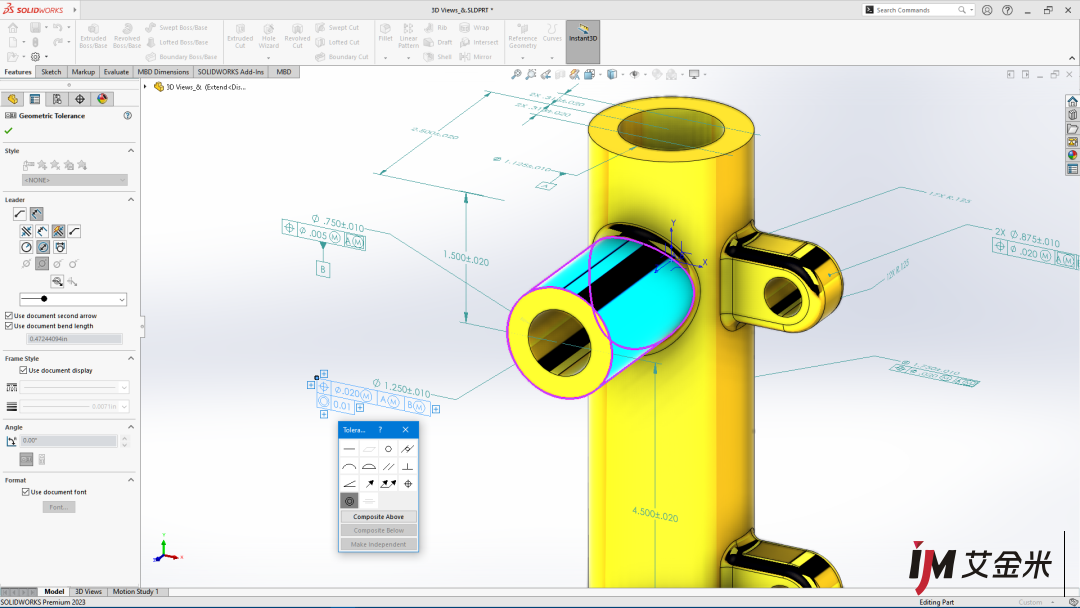The height and width of the screenshot is (608, 1080).
Task: Confirm Geometric Tolerance with green checkmark
Action: (8, 130)
